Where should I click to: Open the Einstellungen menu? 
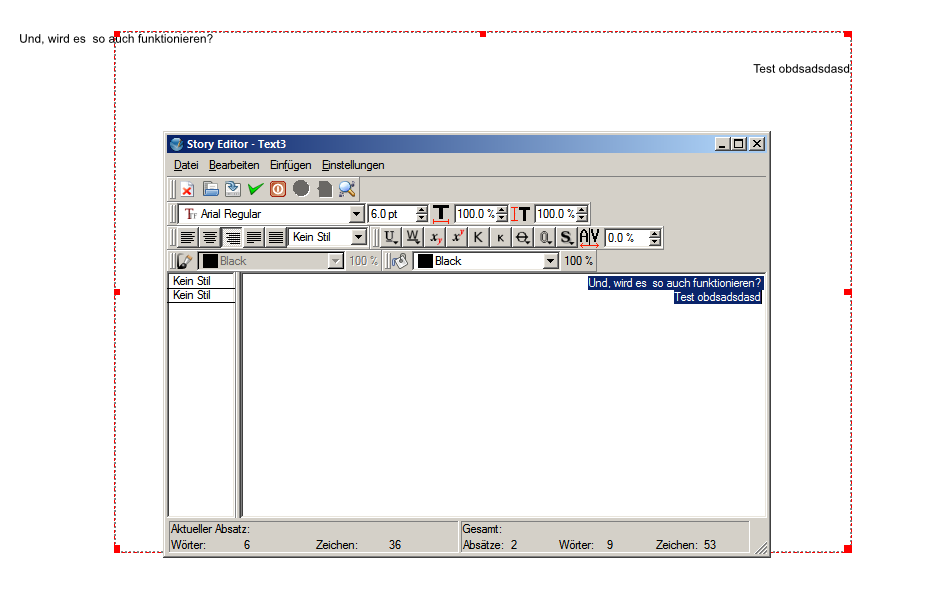point(353,165)
